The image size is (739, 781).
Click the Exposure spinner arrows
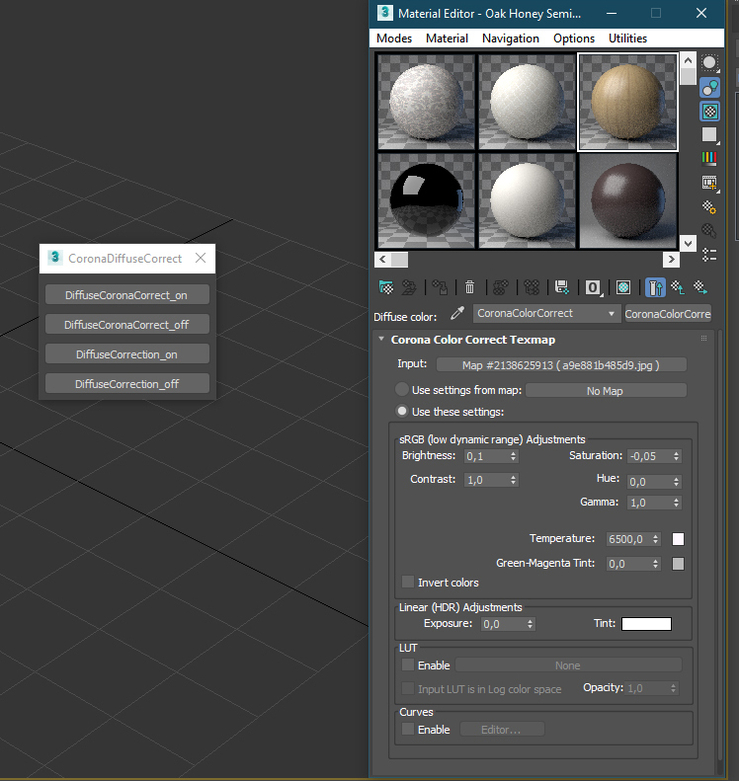530,624
